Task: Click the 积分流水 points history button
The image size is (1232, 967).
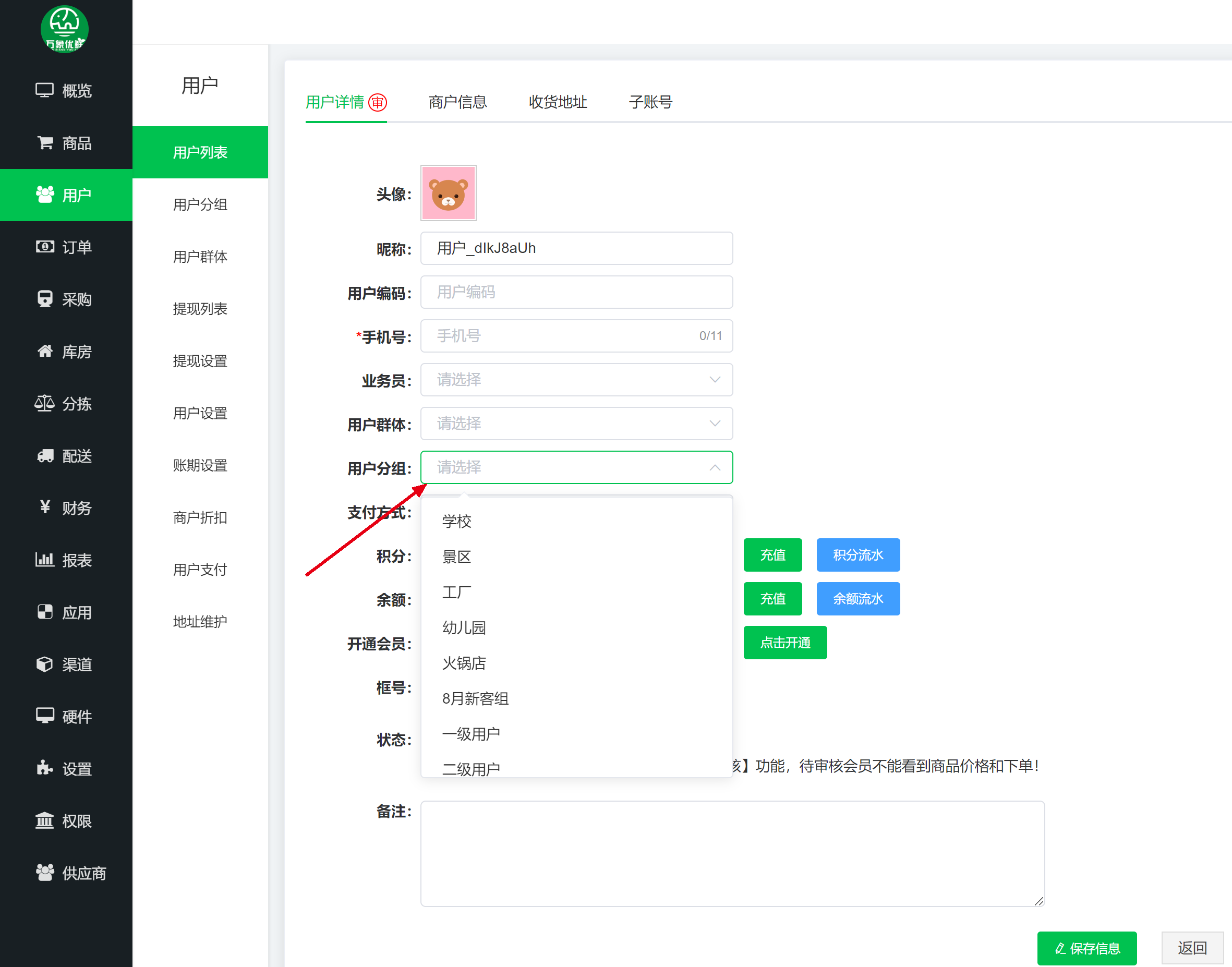Action: [x=857, y=555]
